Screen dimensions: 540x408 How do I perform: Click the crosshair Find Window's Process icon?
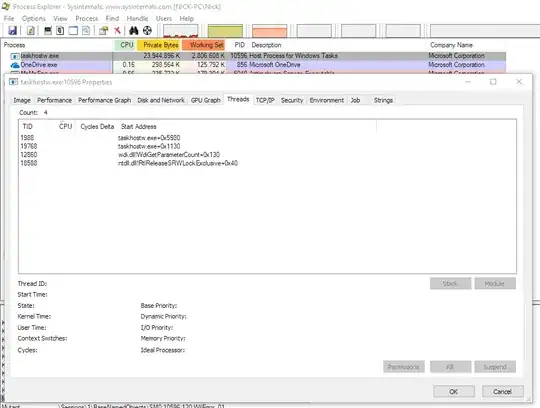147,31
